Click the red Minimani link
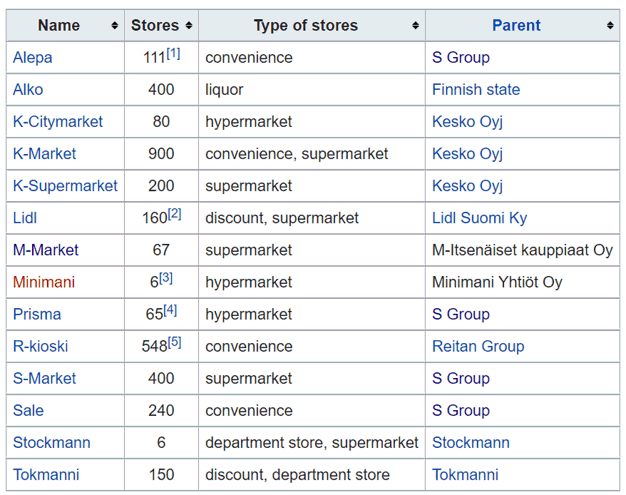This screenshot has width=626, height=495. pyautogui.click(x=43, y=282)
